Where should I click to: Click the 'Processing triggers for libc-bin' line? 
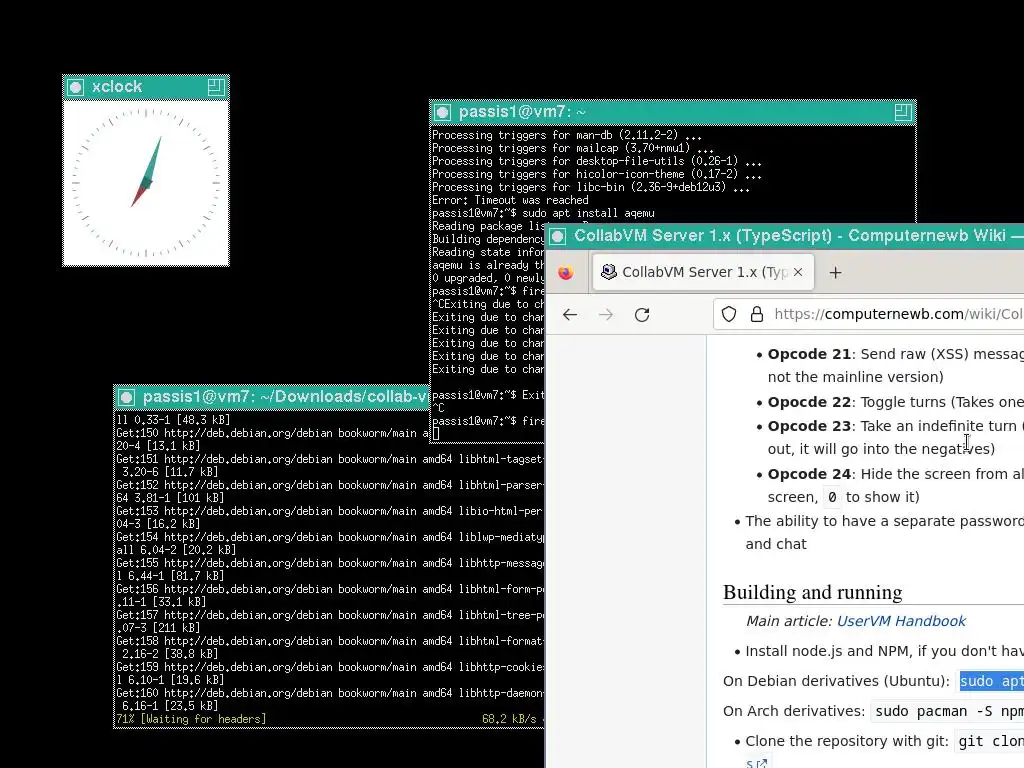[591, 187]
